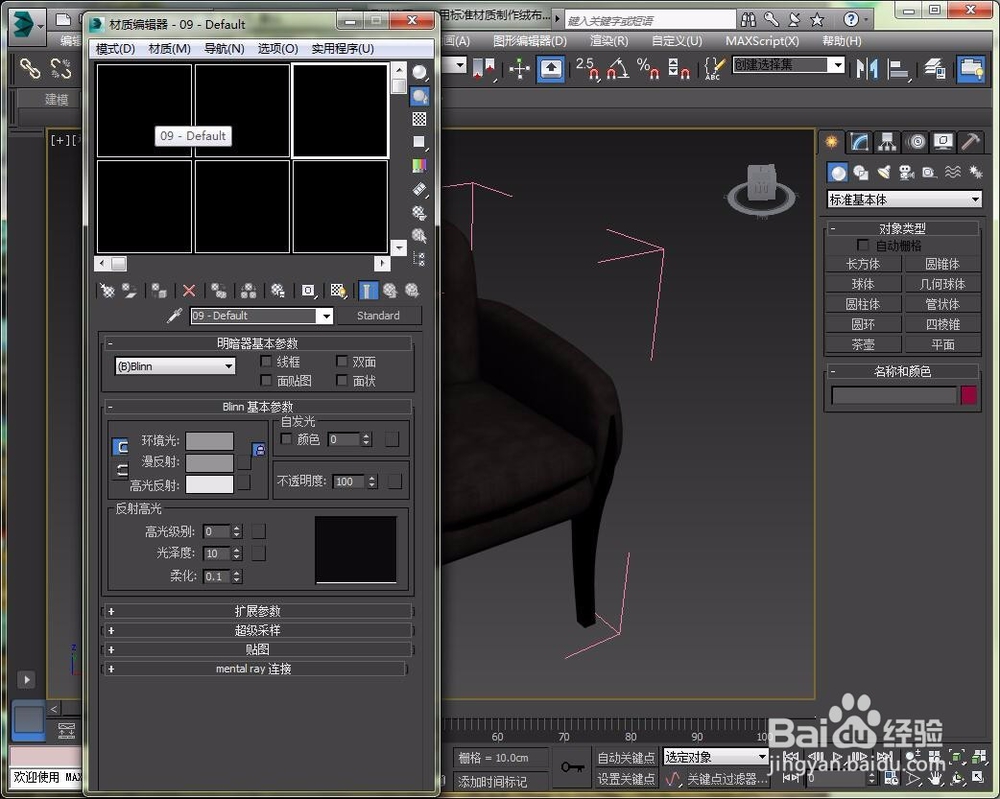This screenshot has height=799, width=1000.
Task: Open the Hierarchy panel tab
Action: (887, 142)
